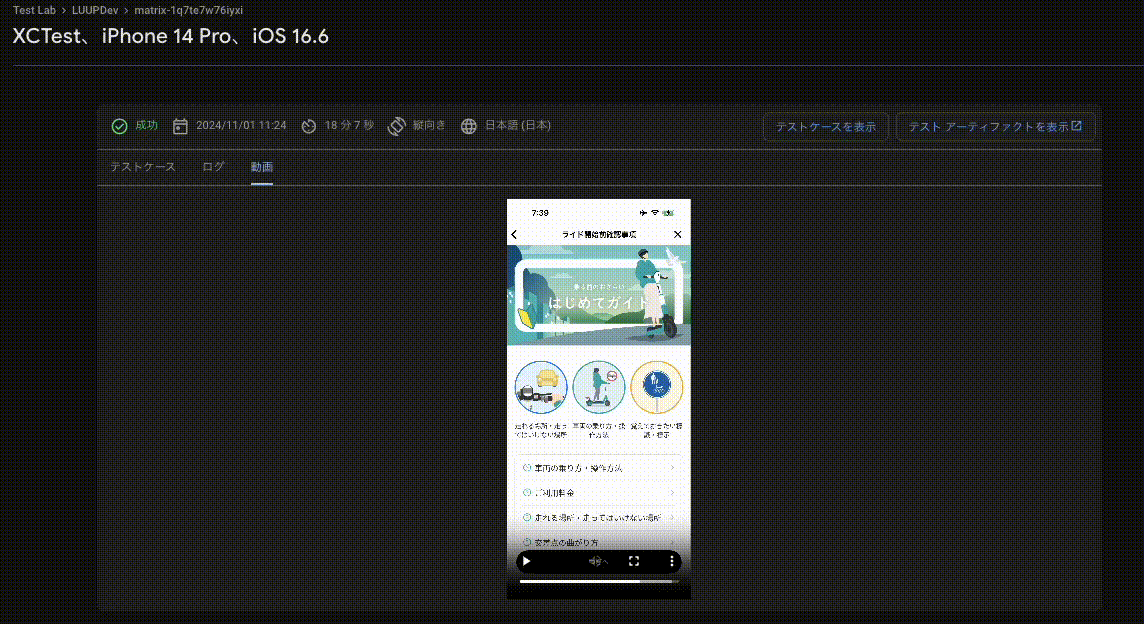This screenshot has height=624, width=1144.
Task: Open 車両の乗り方・操作方法 list row
Action: tap(599, 468)
